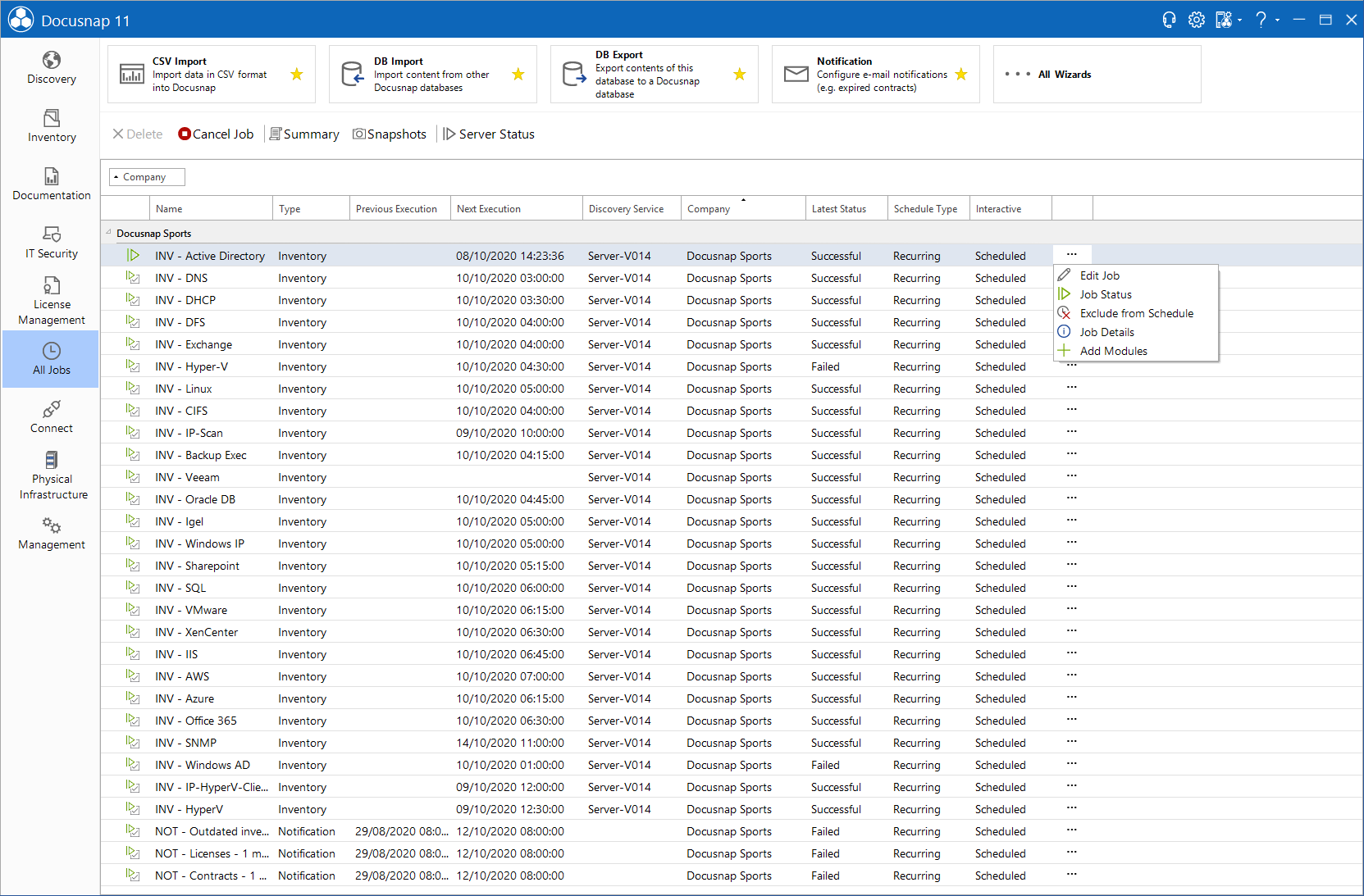Open job Summary
The height and width of the screenshot is (896, 1364).
[304, 134]
